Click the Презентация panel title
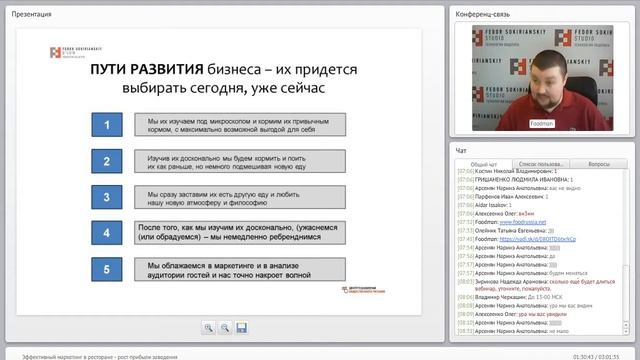The image size is (640, 360). click(31, 14)
